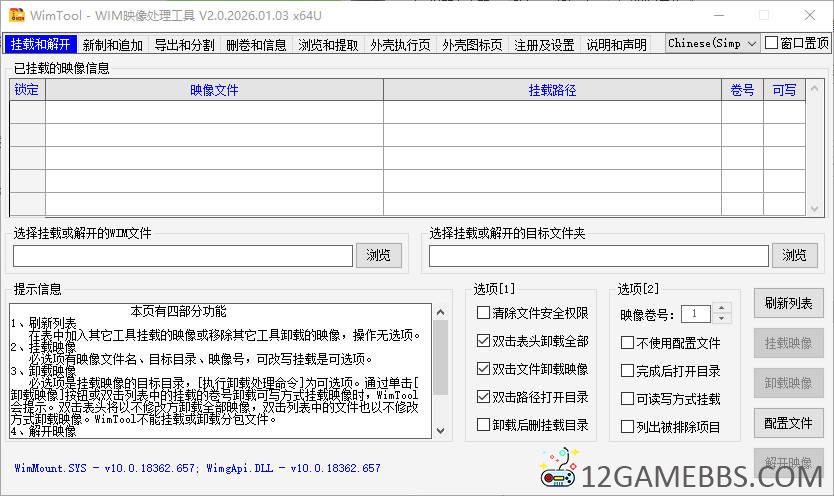Open the 注册及设置 tab
Viewport: 834px width, 496px height.
click(544, 45)
